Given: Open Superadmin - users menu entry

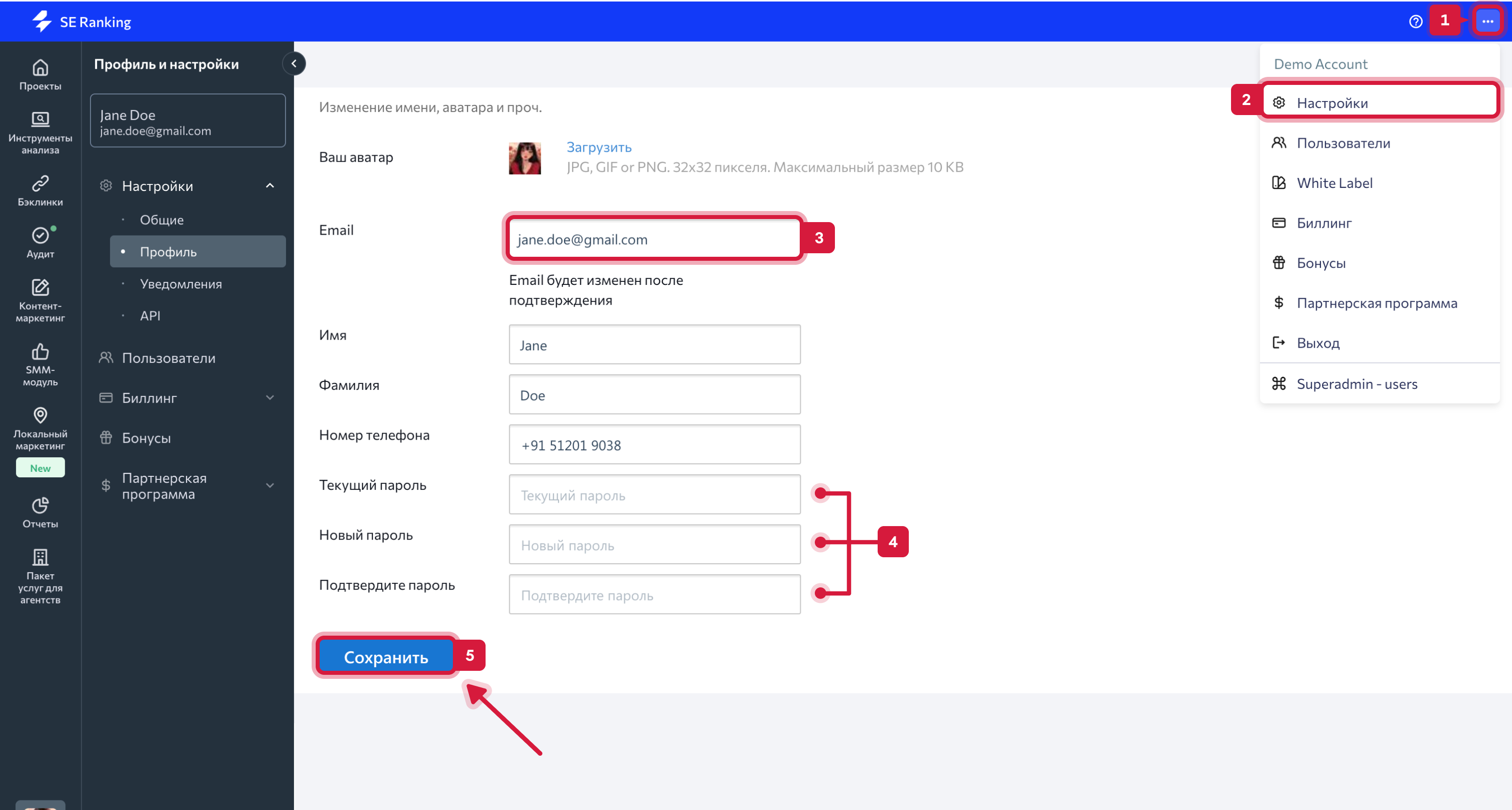Looking at the screenshot, I should coord(1379,384).
